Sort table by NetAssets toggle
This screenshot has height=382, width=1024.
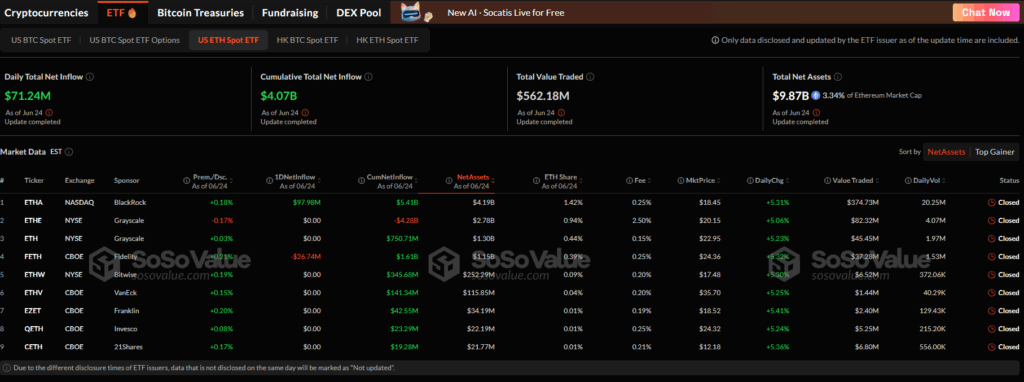(x=946, y=151)
